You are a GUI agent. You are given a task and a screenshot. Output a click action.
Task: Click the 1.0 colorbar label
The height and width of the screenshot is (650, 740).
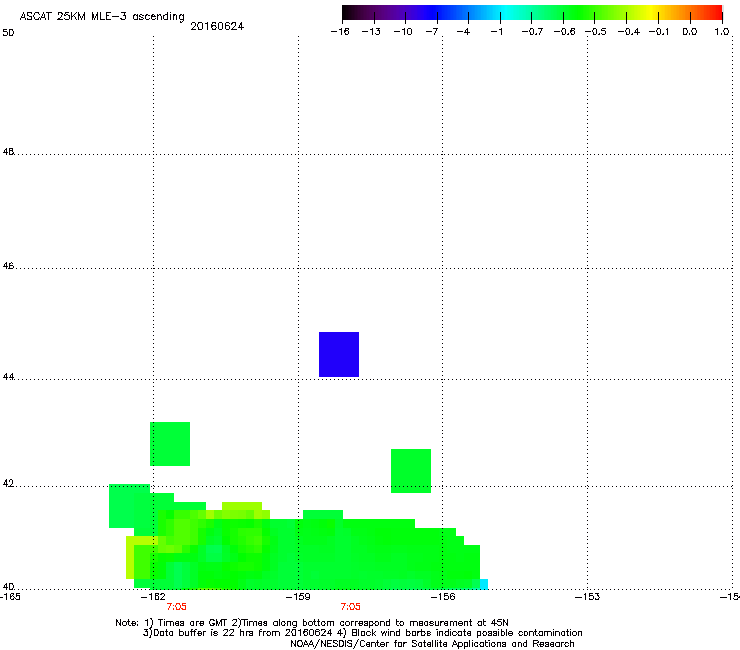[x=722, y=32]
